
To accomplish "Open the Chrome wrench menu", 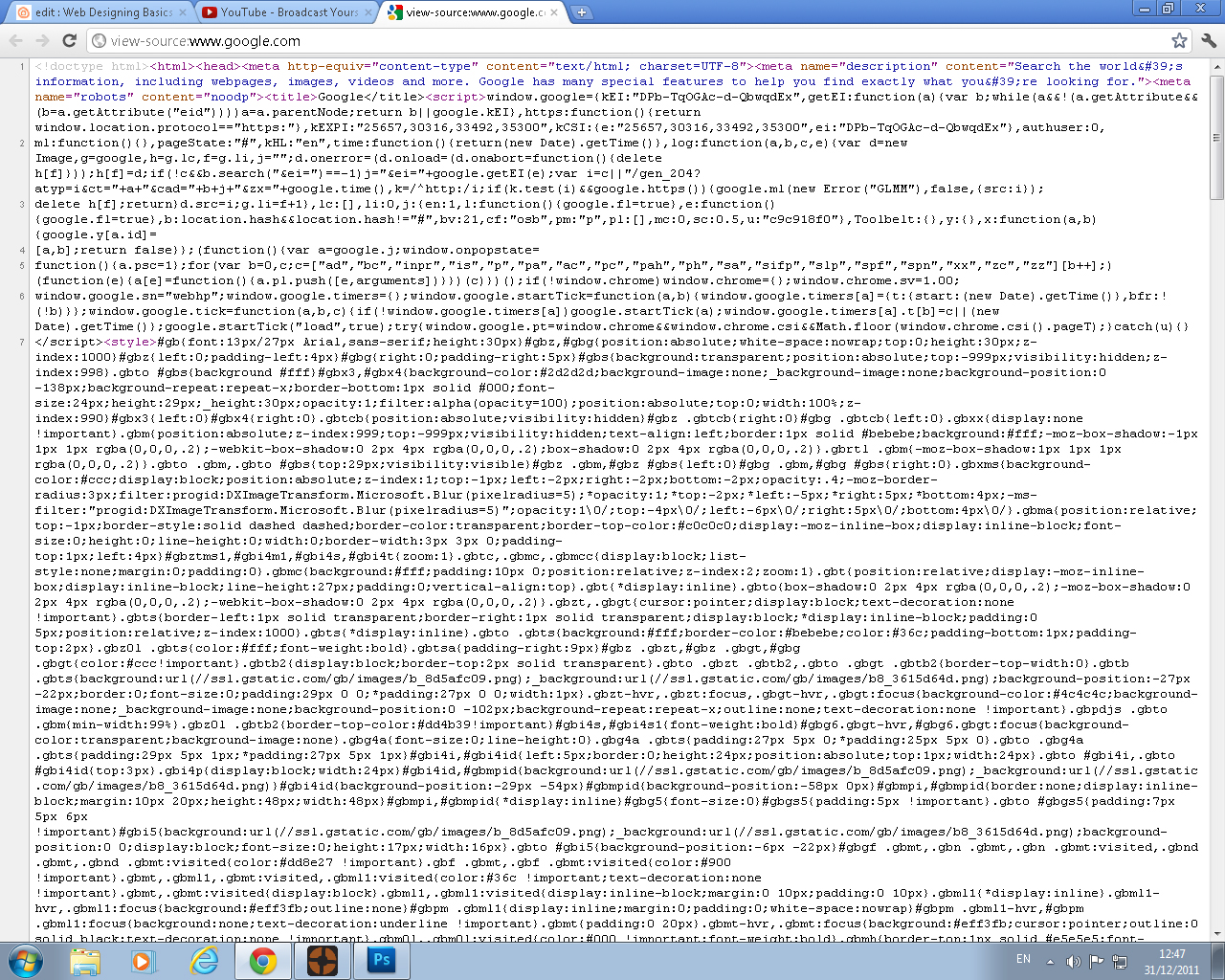I will pos(1208,40).
